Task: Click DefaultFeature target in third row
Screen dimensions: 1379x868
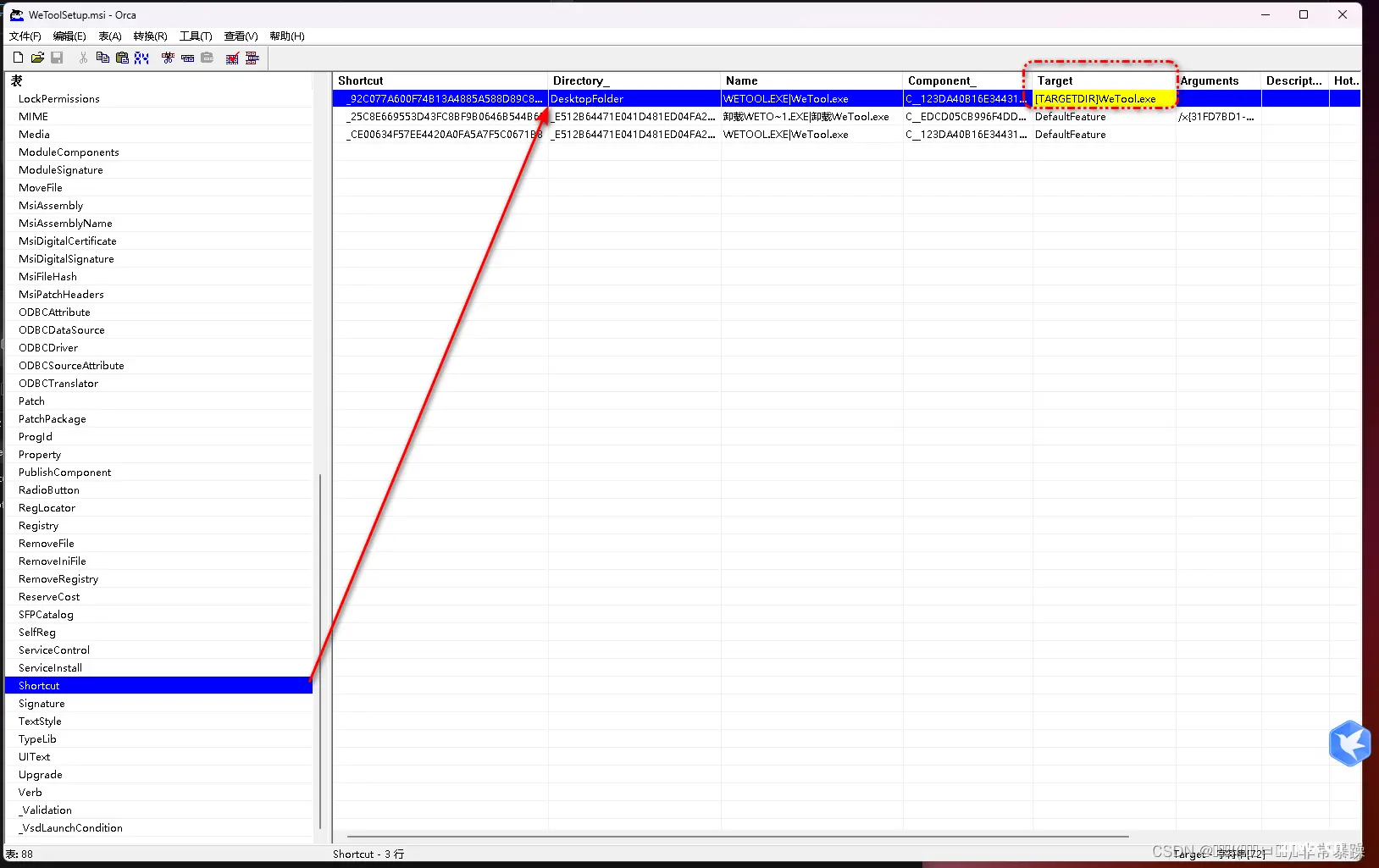Action: tap(1105, 134)
